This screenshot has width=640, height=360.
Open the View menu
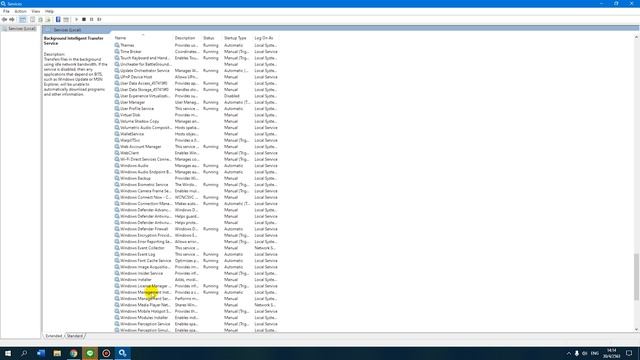pos(36,11)
